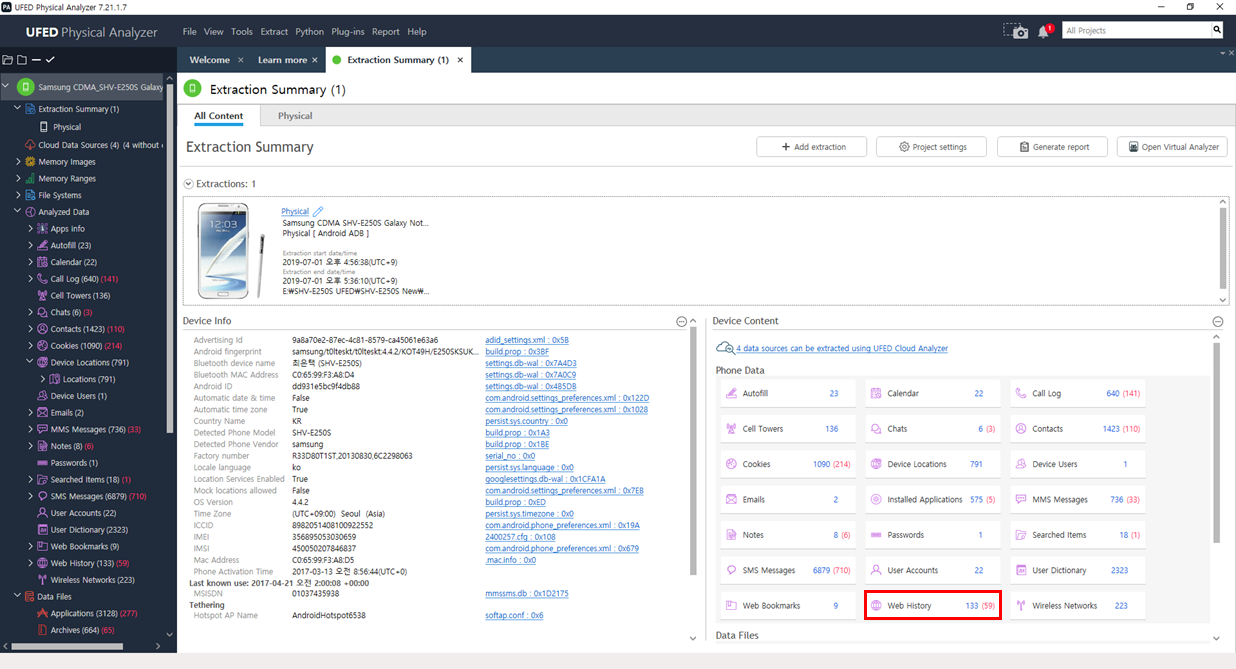Click Open Virtual Analyzer button
The image size is (1236, 669).
tap(1172, 147)
